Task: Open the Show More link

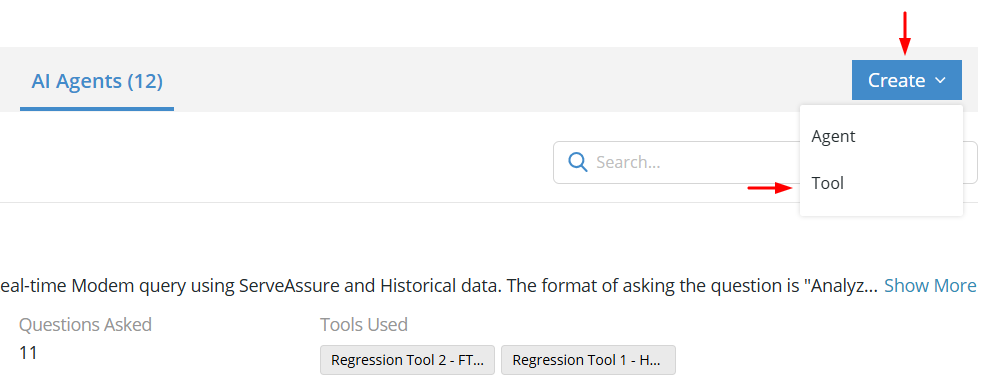Action: pos(930,286)
